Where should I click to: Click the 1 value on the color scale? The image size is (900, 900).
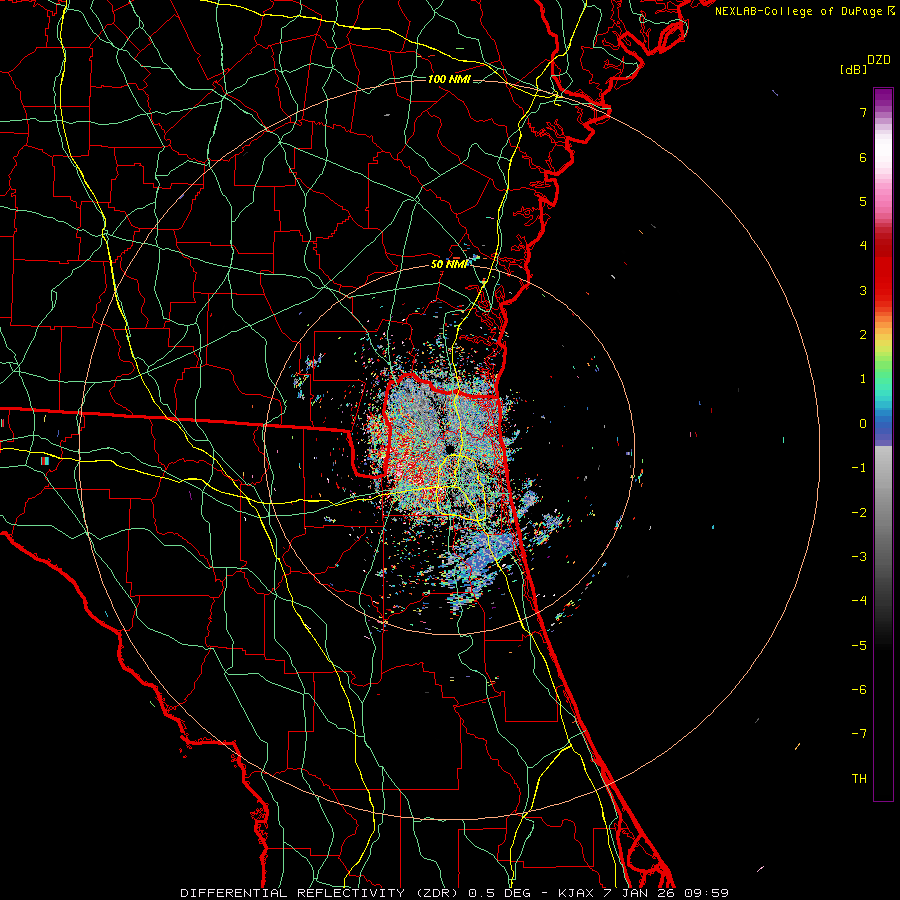tap(863, 379)
